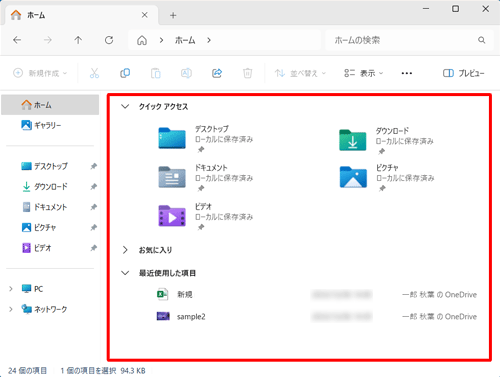The height and width of the screenshot is (377, 500).
Task: Toggle the プレビュー pane
Action: [463, 73]
